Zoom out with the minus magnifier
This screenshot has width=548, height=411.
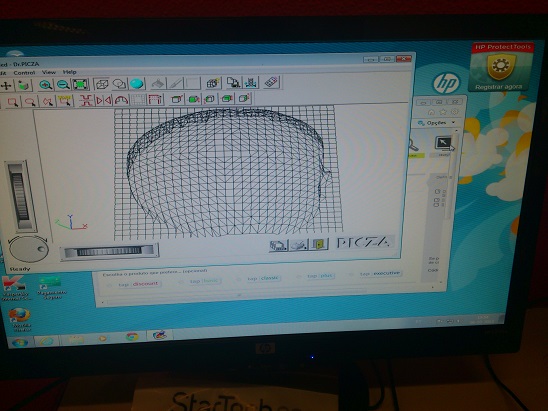coord(63,85)
